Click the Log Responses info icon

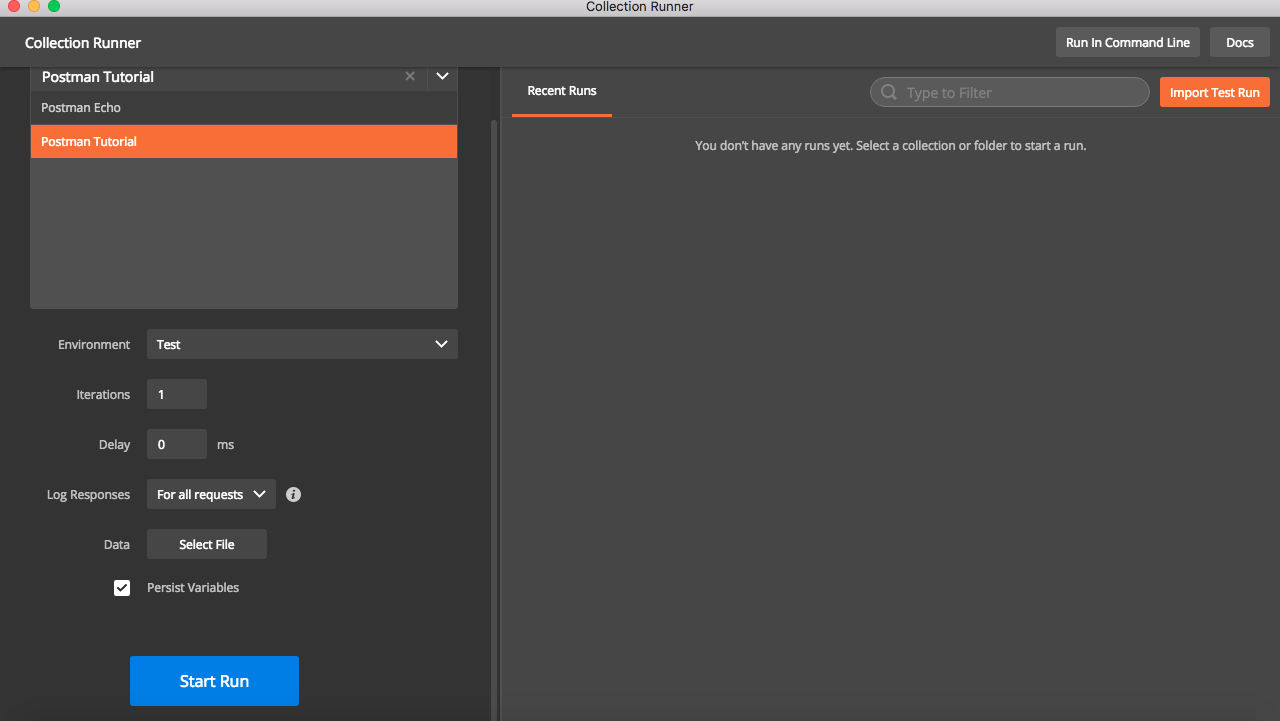coord(293,494)
